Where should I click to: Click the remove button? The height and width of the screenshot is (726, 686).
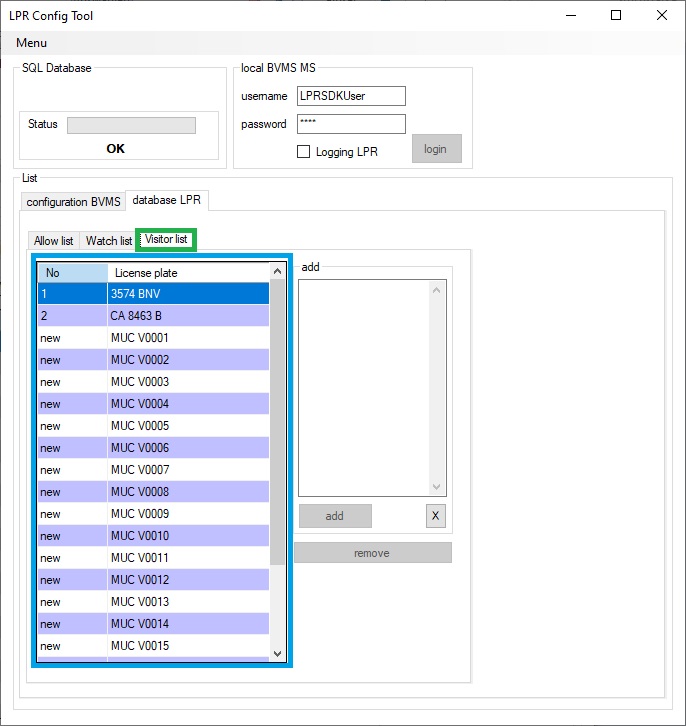click(x=372, y=553)
